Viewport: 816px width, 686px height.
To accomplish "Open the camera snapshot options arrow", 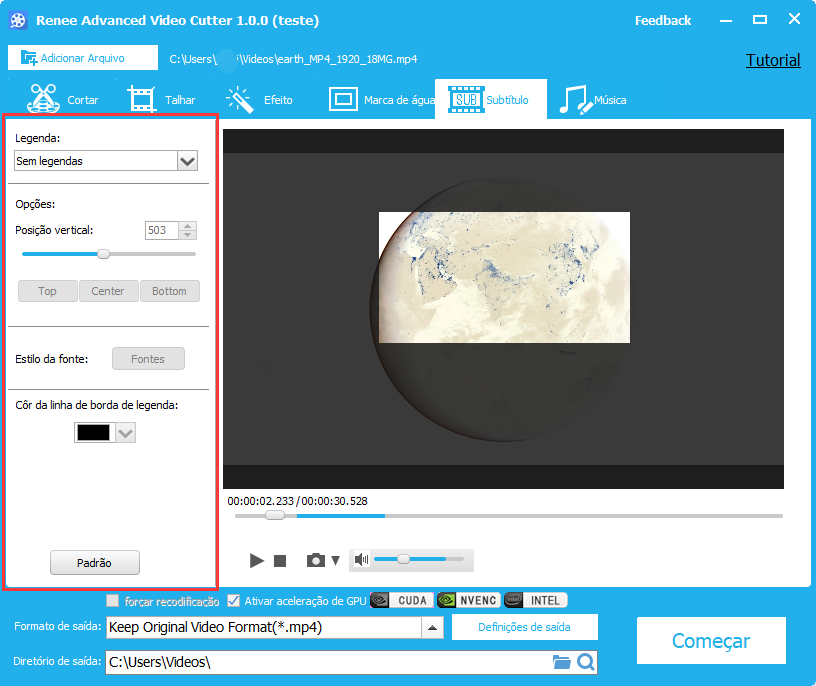I will pyautogui.click(x=336, y=561).
